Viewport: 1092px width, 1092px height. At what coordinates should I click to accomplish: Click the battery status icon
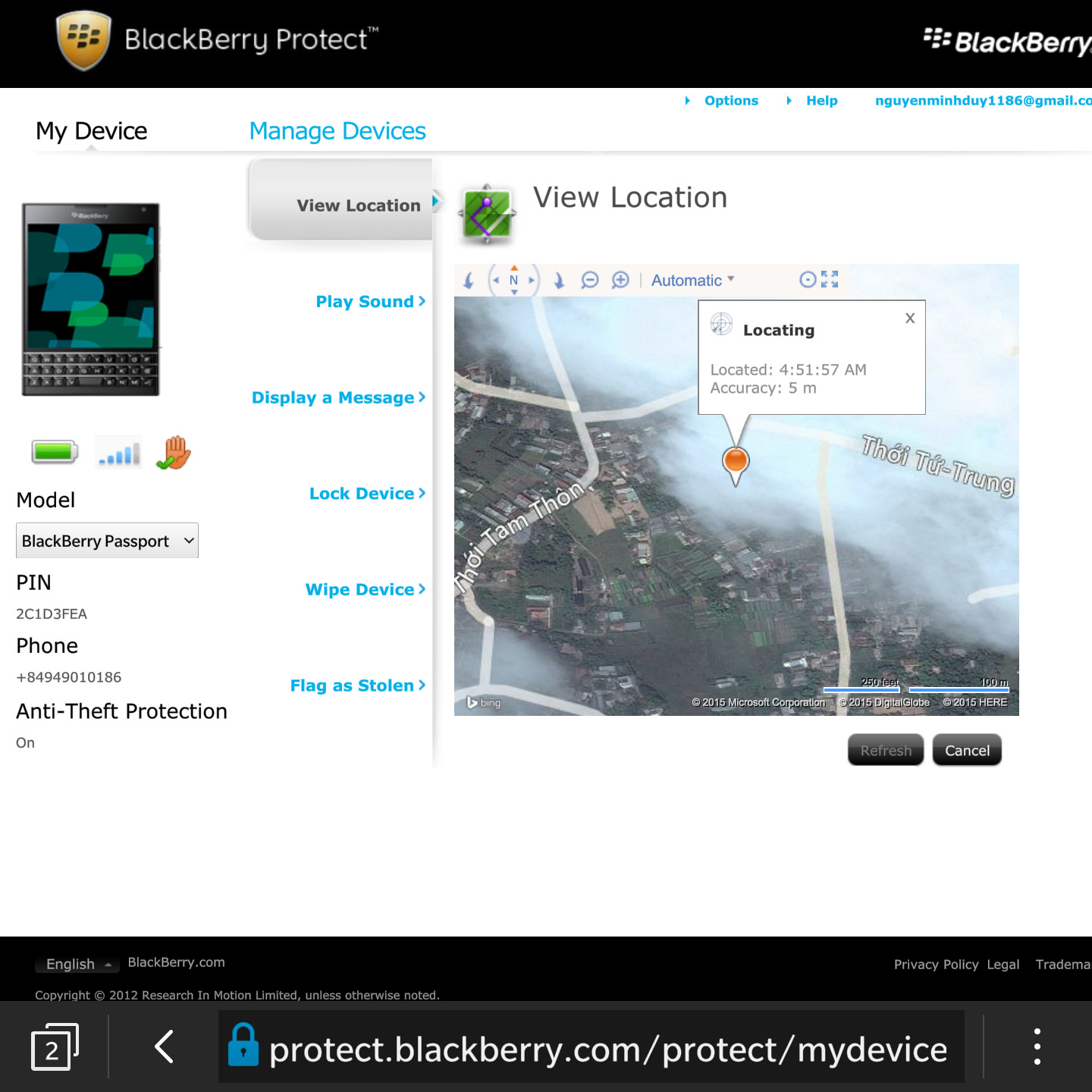click(55, 452)
